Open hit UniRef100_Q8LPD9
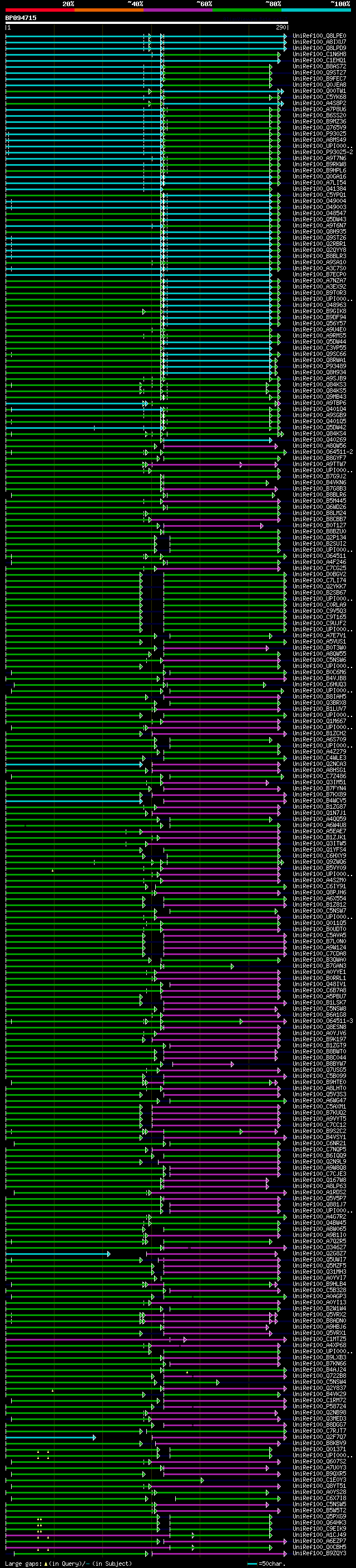Image resolution: width=356 pixels, height=1568 pixels. pos(319,48)
